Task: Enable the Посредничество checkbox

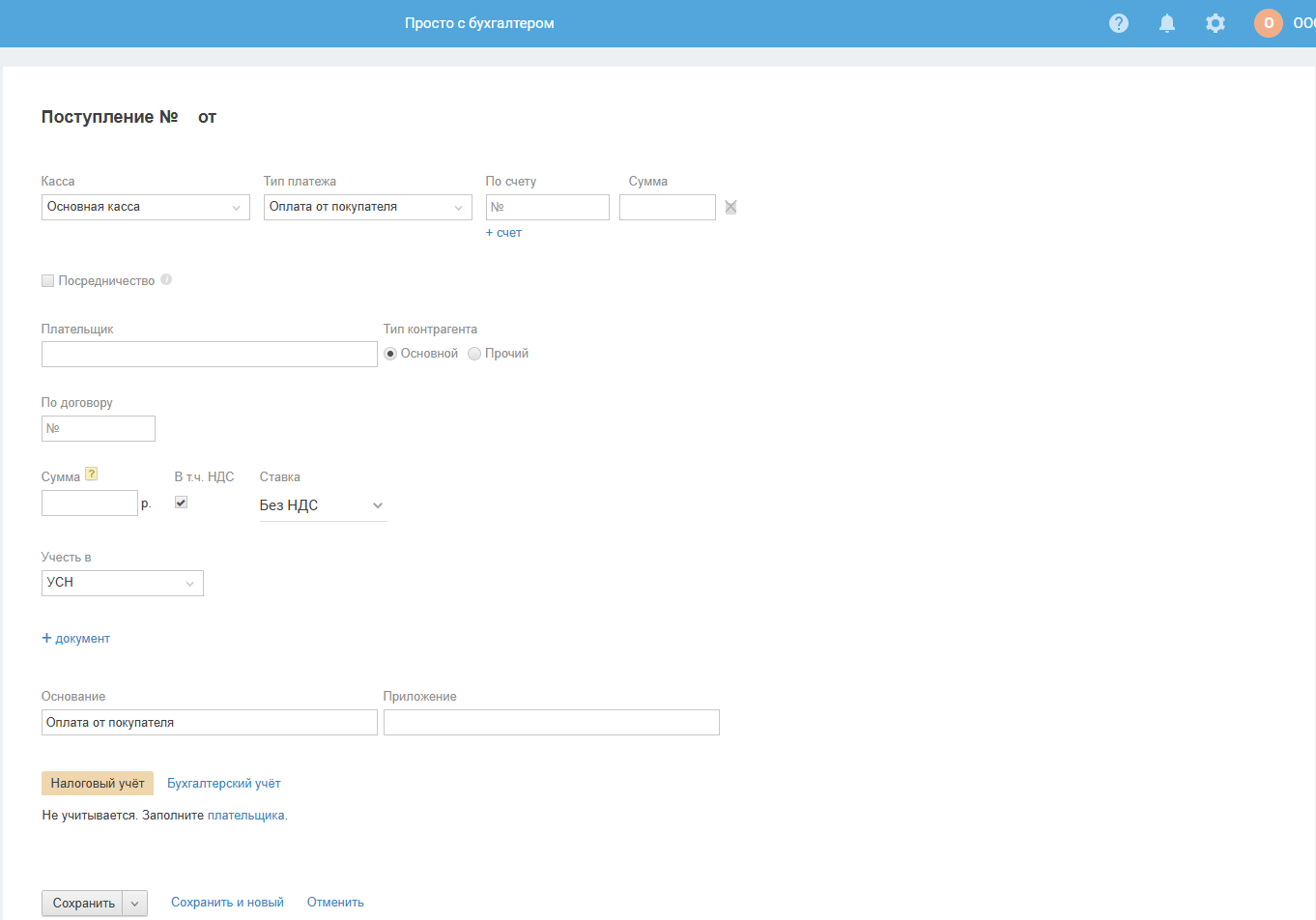Action: [x=47, y=280]
